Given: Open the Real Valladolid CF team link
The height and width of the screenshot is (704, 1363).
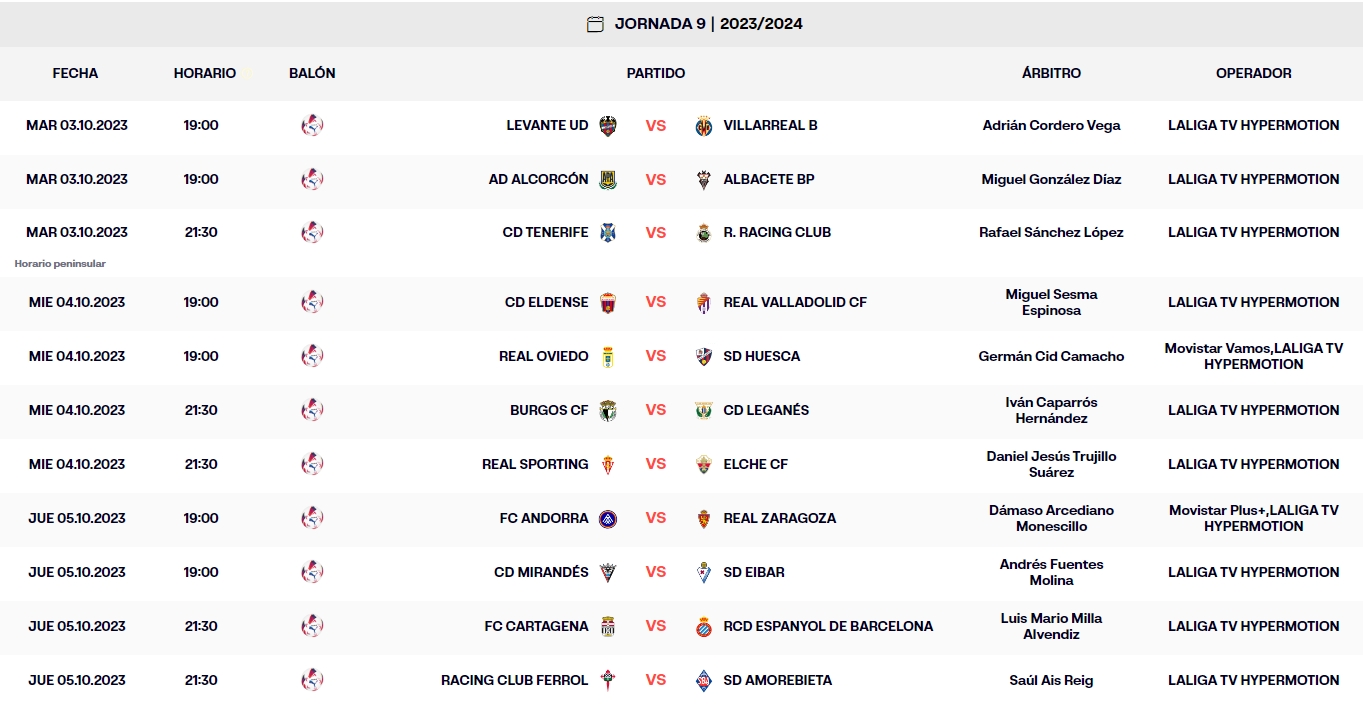Looking at the screenshot, I should coord(795,303).
